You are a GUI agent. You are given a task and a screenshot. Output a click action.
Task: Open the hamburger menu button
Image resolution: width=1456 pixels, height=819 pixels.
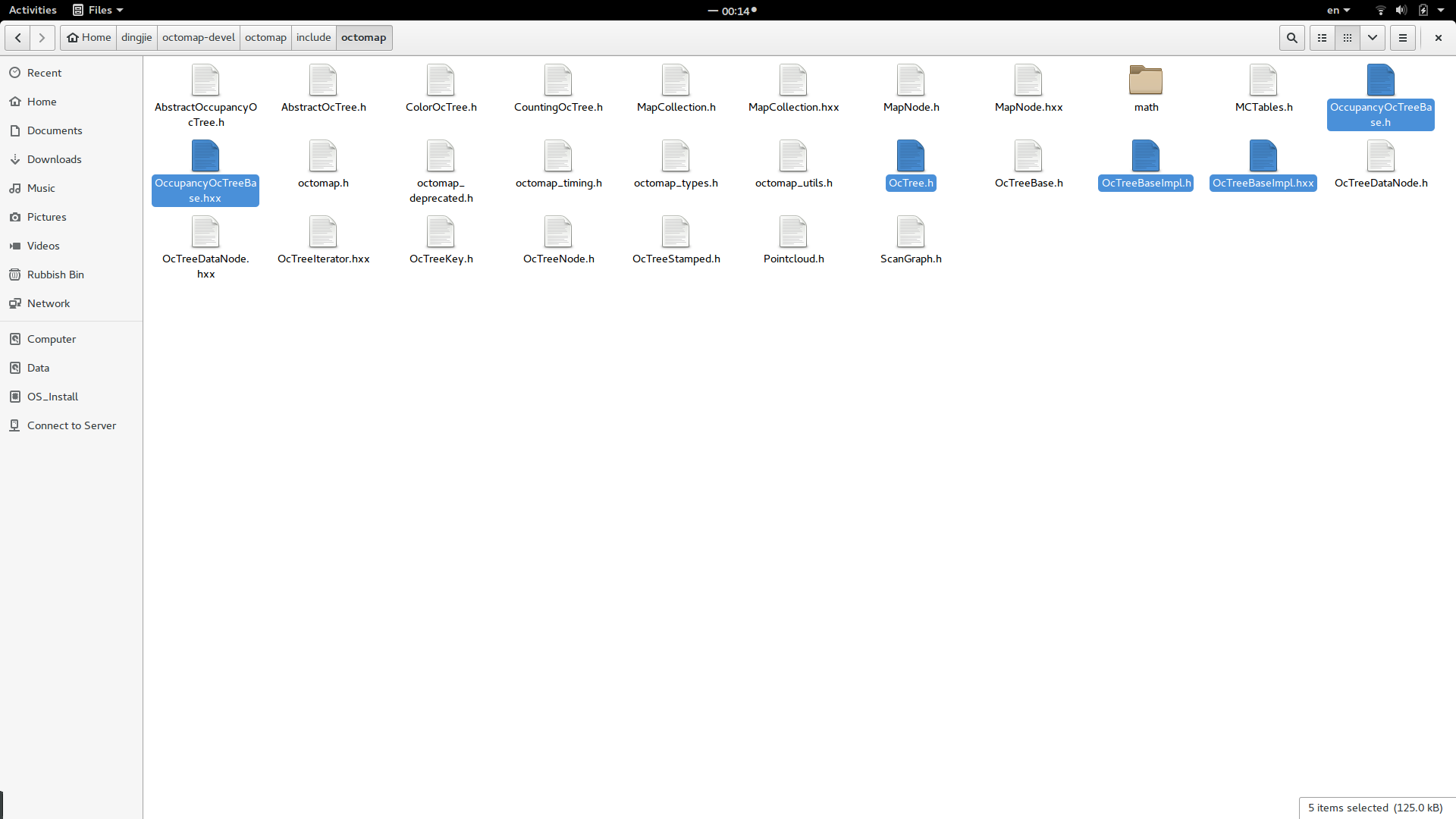coord(1402,37)
